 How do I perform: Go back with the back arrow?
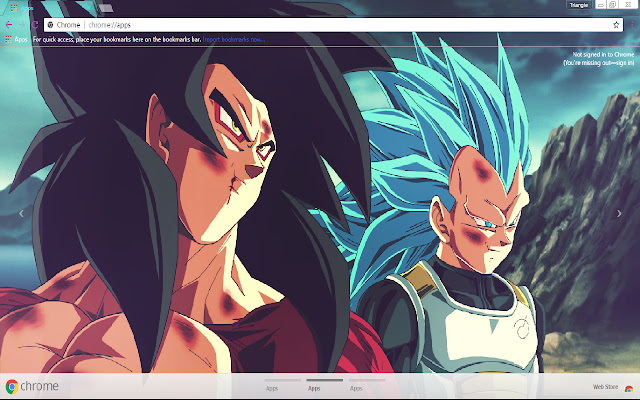(9, 25)
